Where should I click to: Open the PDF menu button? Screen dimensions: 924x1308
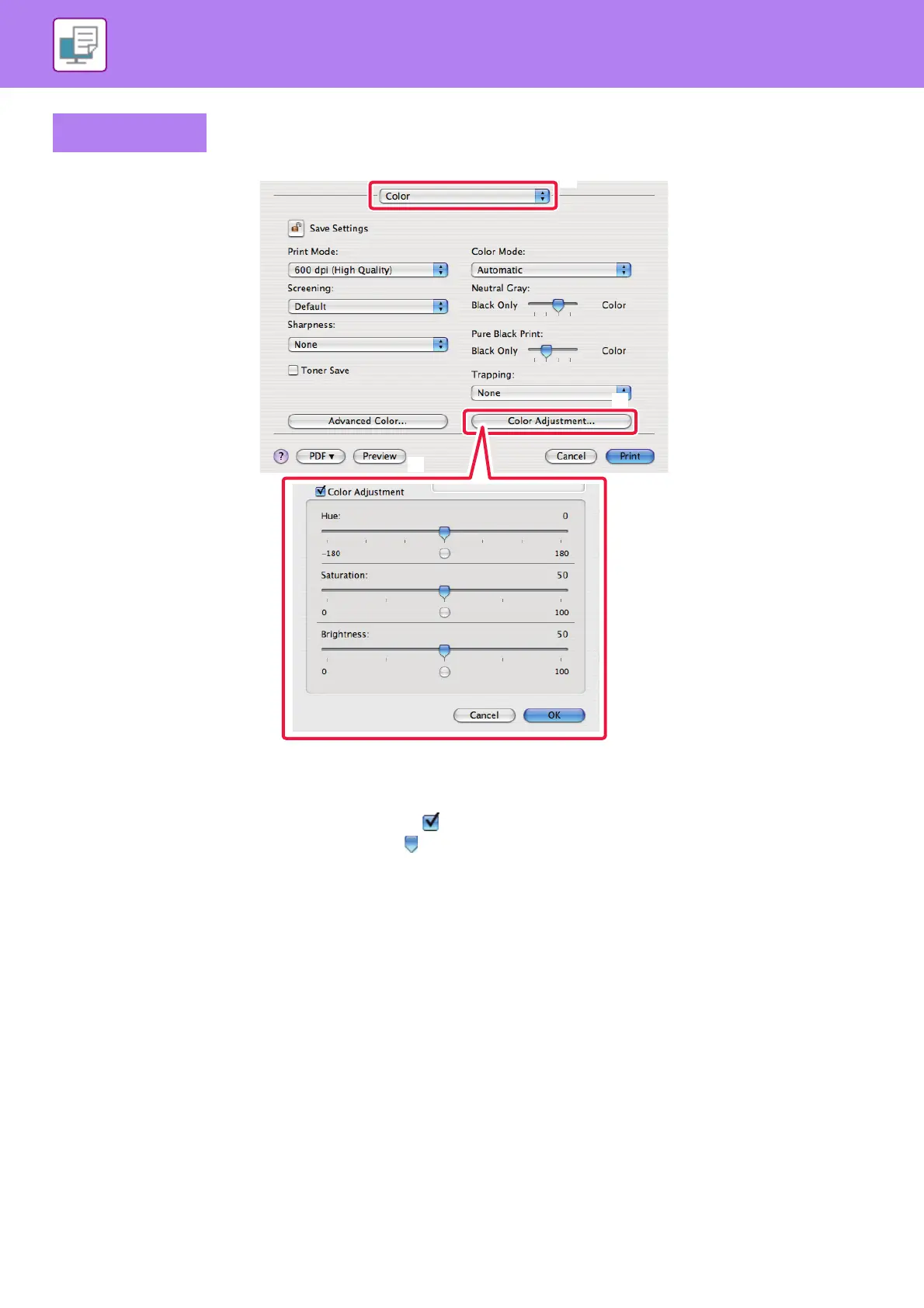click(321, 457)
